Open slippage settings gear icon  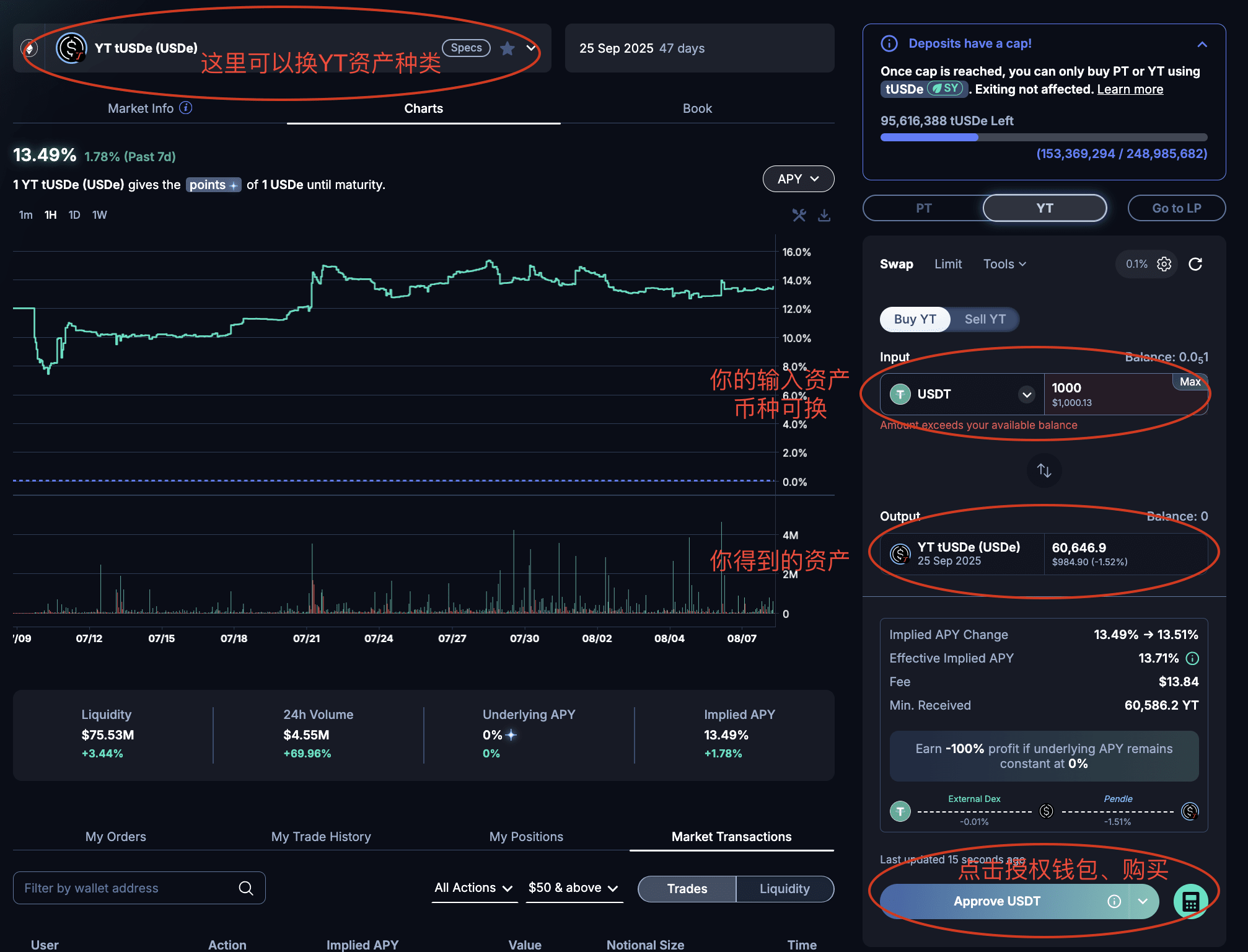[1164, 264]
